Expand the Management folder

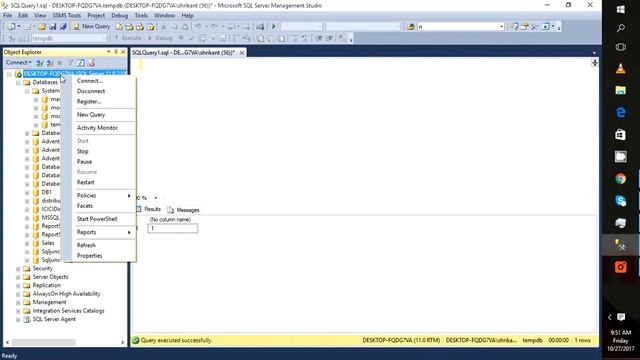pyautogui.click(x=18, y=302)
